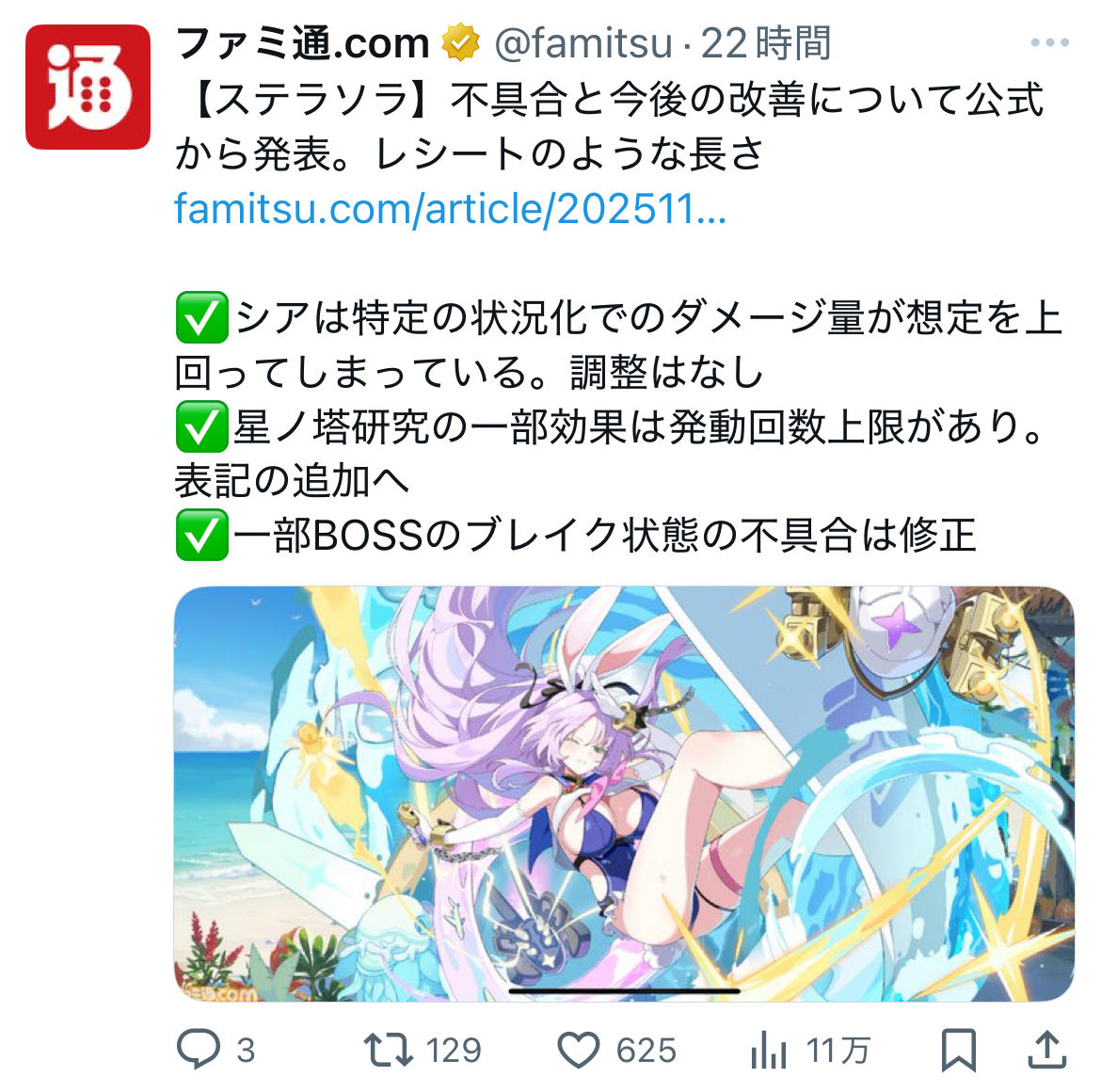Open the anime bunny girl image

(x=624, y=794)
